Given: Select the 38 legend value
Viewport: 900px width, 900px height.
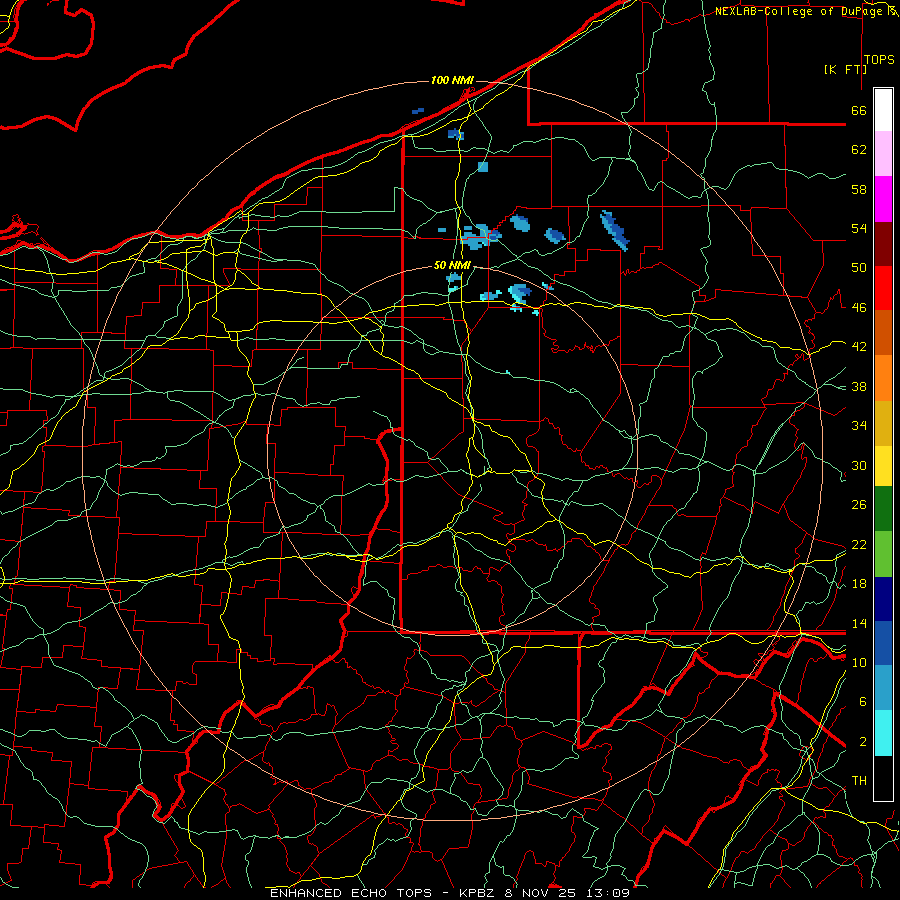Looking at the screenshot, I should click(859, 386).
